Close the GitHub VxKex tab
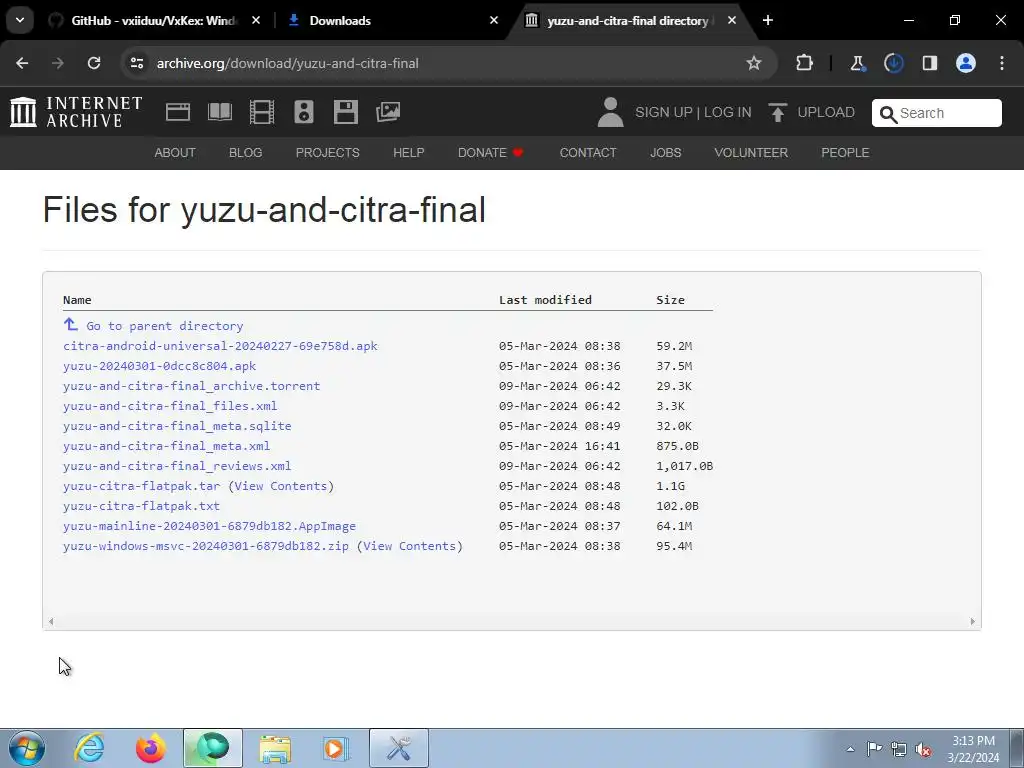Screen dimensions: 1024x768 [256, 20]
